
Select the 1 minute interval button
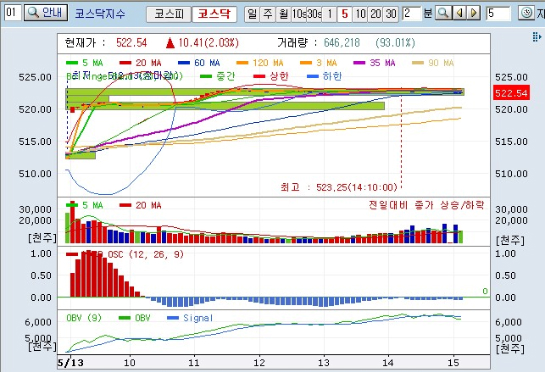pyautogui.click(x=330, y=14)
